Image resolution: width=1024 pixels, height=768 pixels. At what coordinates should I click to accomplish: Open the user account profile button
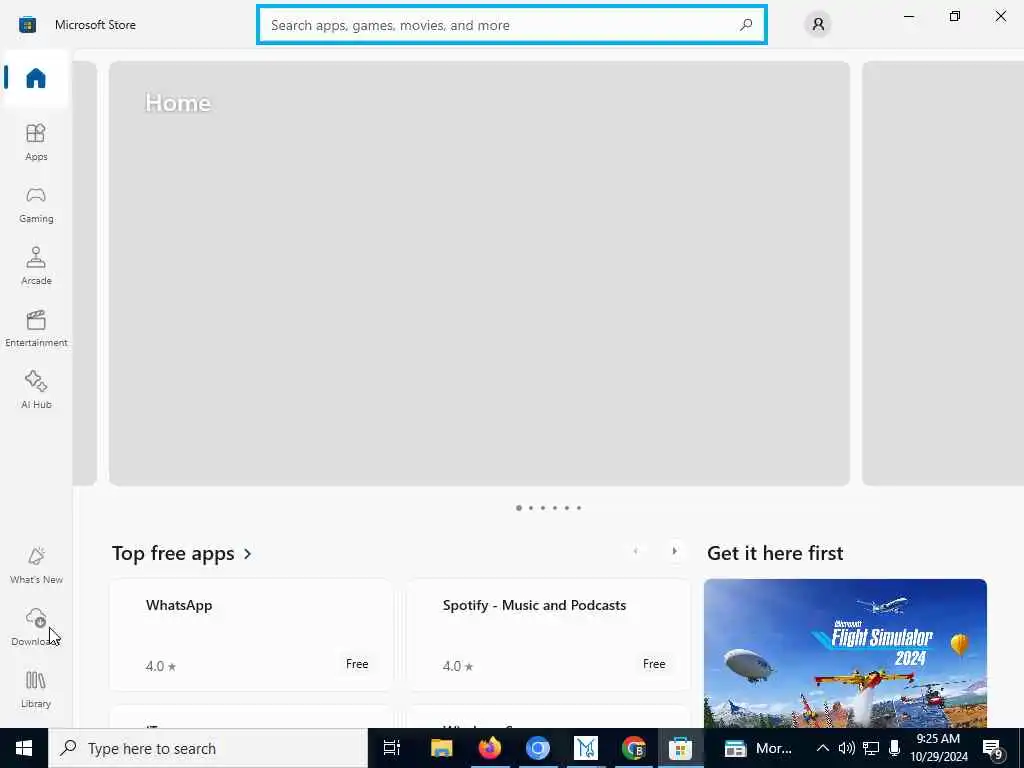pos(818,25)
